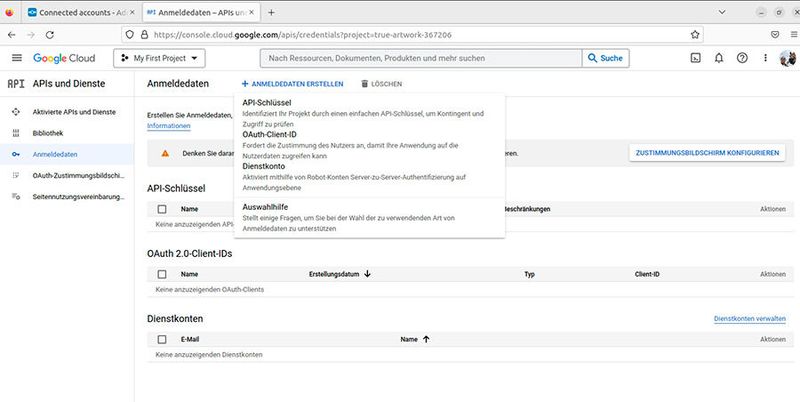Open the notifications bell
The width and height of the screenshot is (800, 402).
click(x=719, y=58)
